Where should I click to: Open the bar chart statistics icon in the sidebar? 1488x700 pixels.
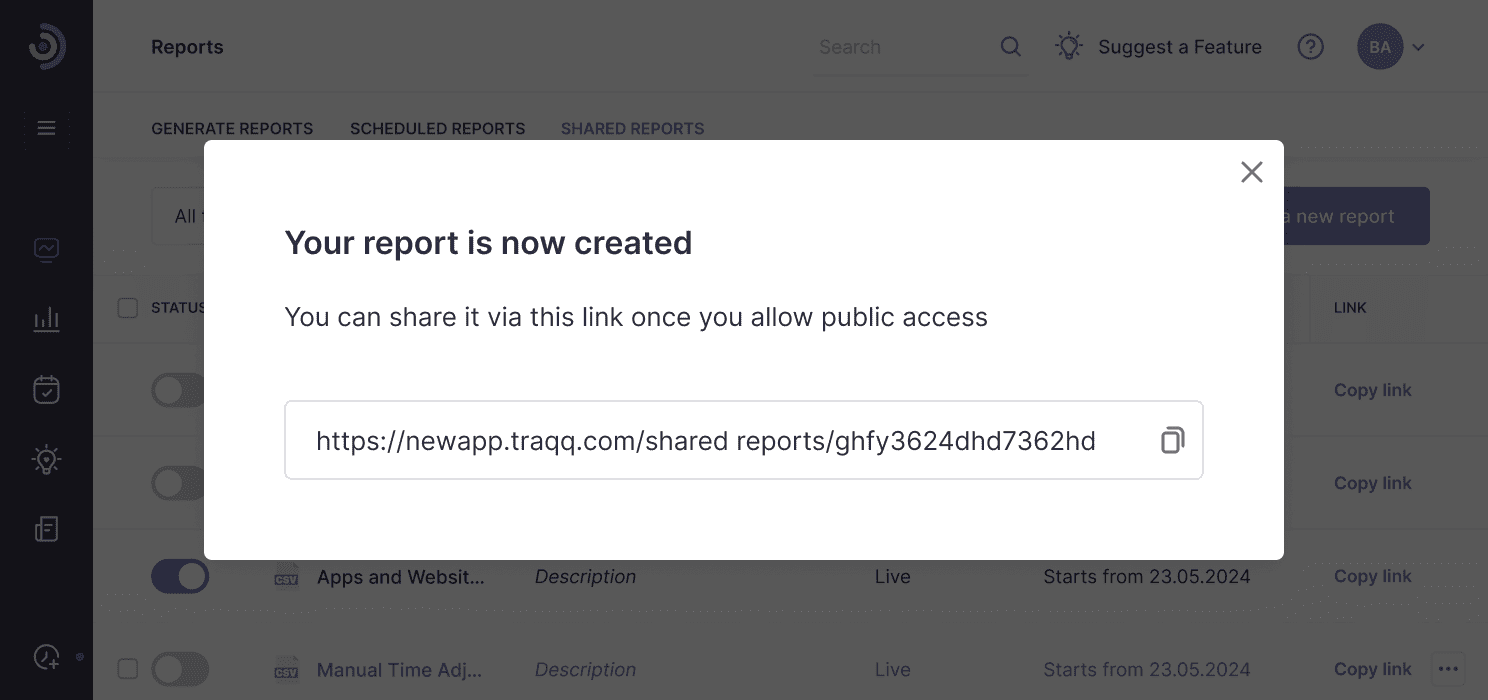click(x=46, y=319)
